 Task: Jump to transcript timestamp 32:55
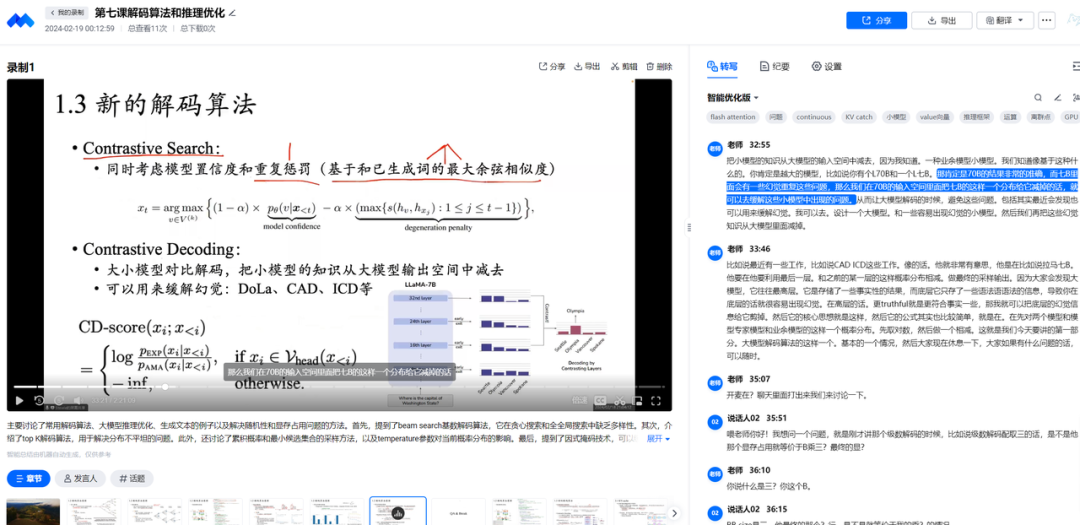click(760, 145)
